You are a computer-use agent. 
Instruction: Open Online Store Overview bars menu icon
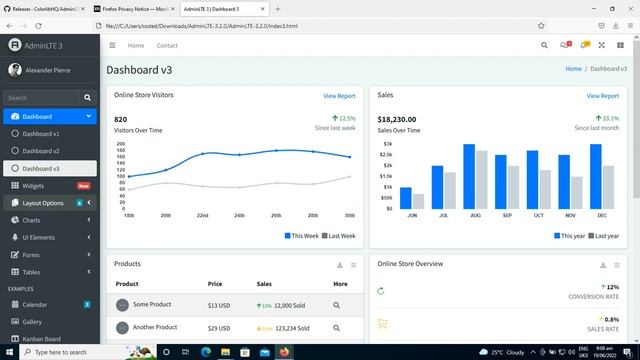tap(617, 265)
